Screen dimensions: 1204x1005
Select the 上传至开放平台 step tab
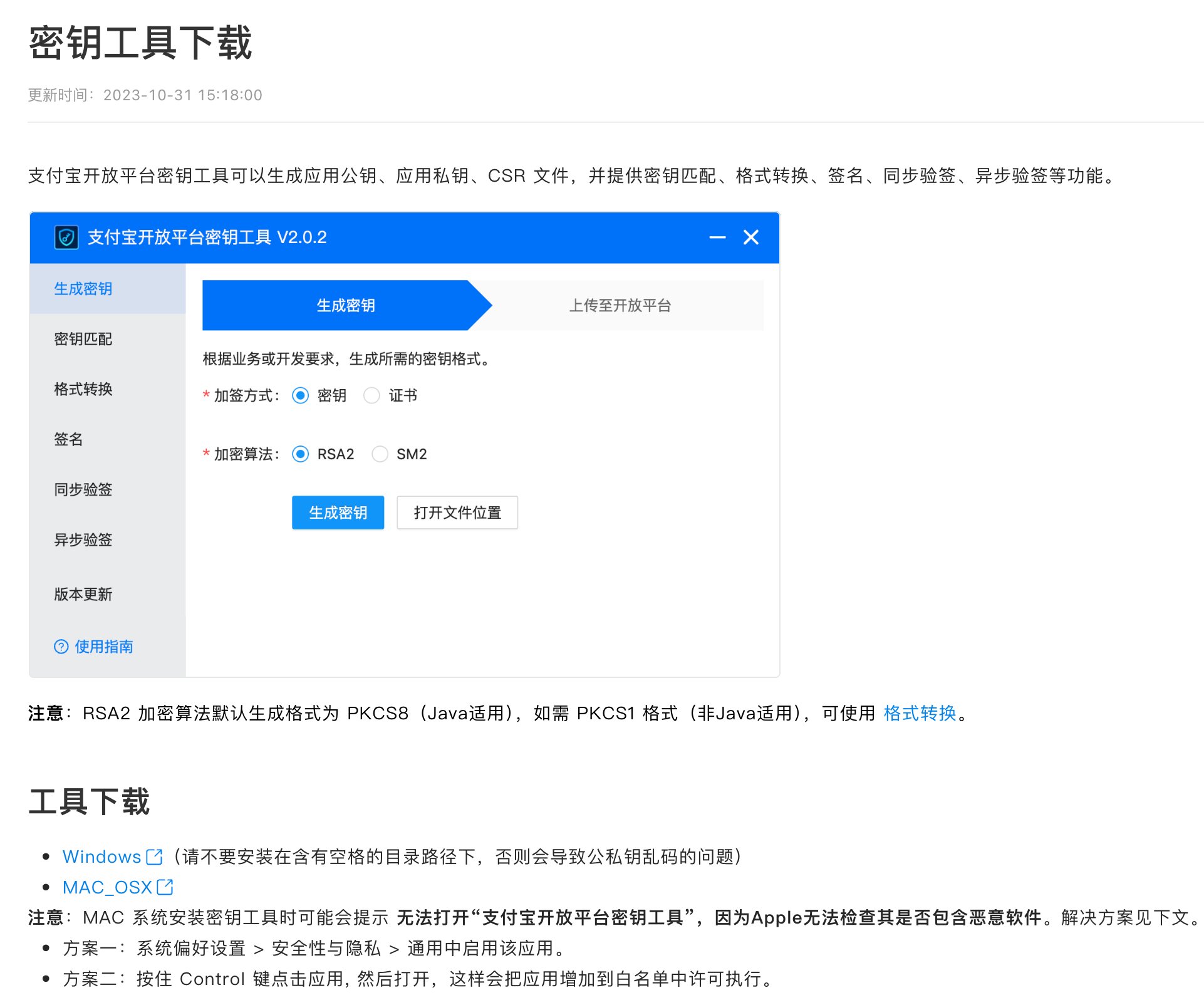coord(620,306)
